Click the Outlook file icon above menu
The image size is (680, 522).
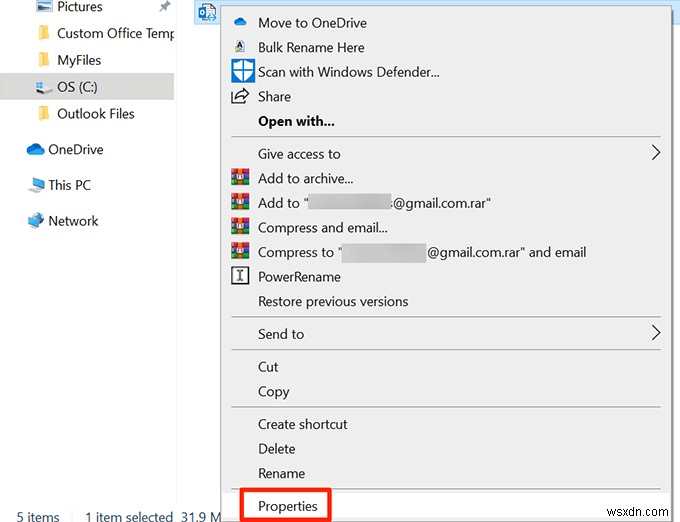point(207,12)
